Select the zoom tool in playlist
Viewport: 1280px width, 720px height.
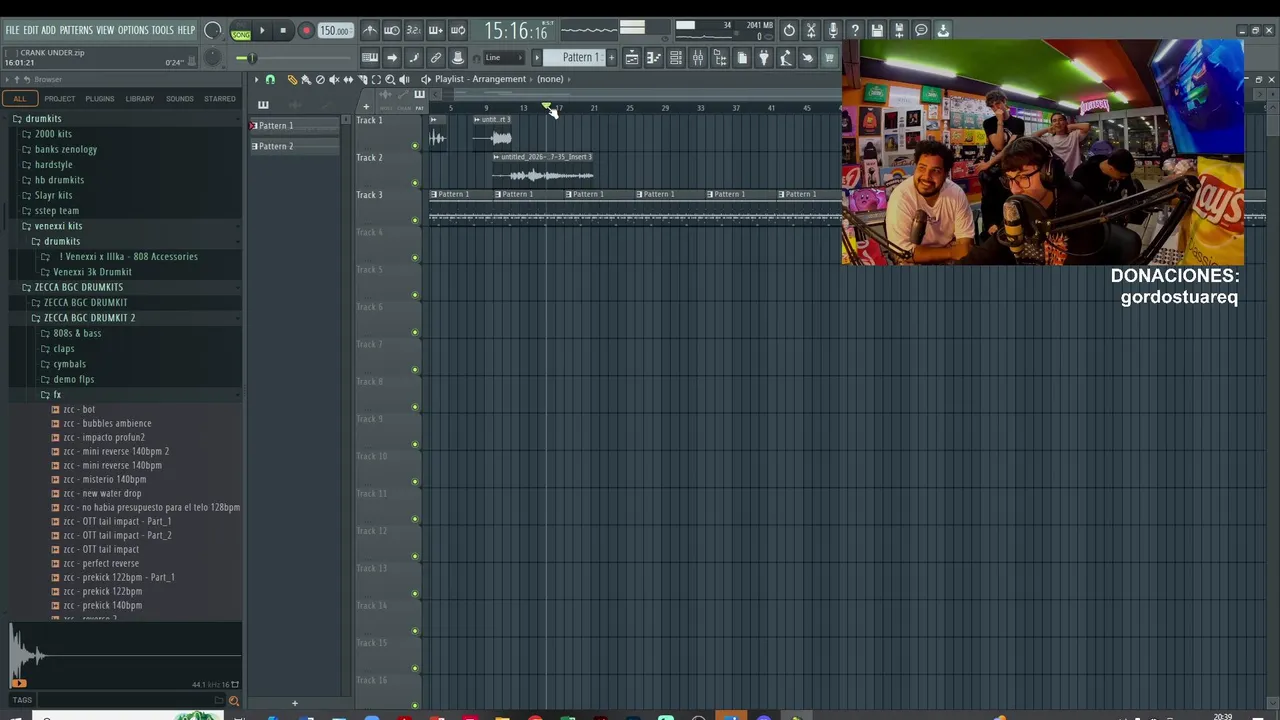390,79
